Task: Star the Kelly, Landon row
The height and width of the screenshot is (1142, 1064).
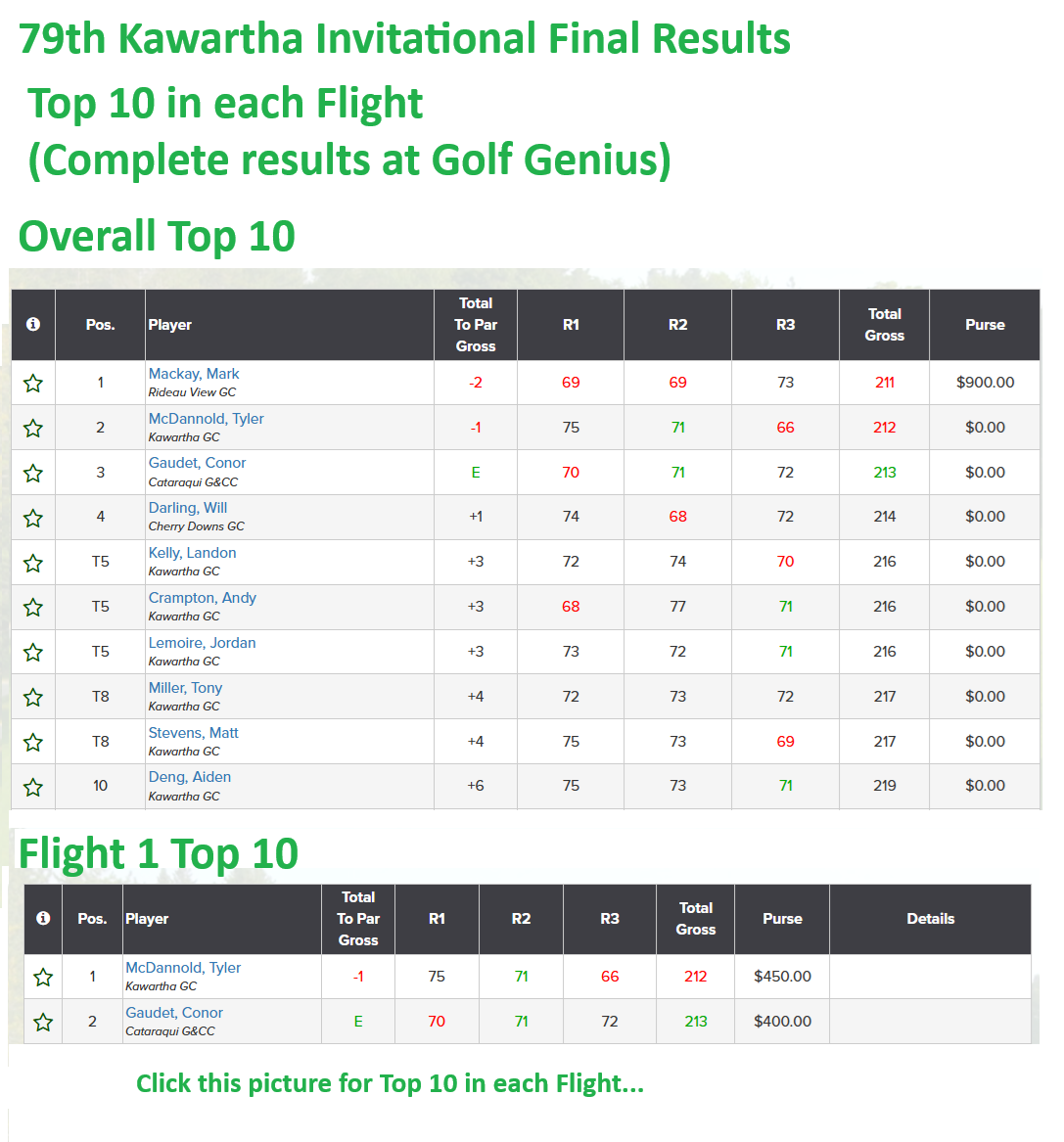Action: (x=32, y=563)
